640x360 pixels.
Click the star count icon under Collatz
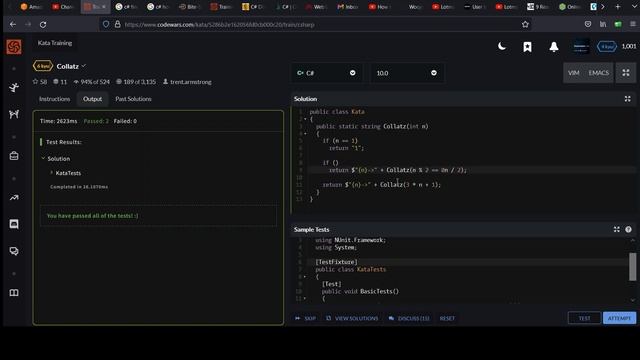coord(36,82)
